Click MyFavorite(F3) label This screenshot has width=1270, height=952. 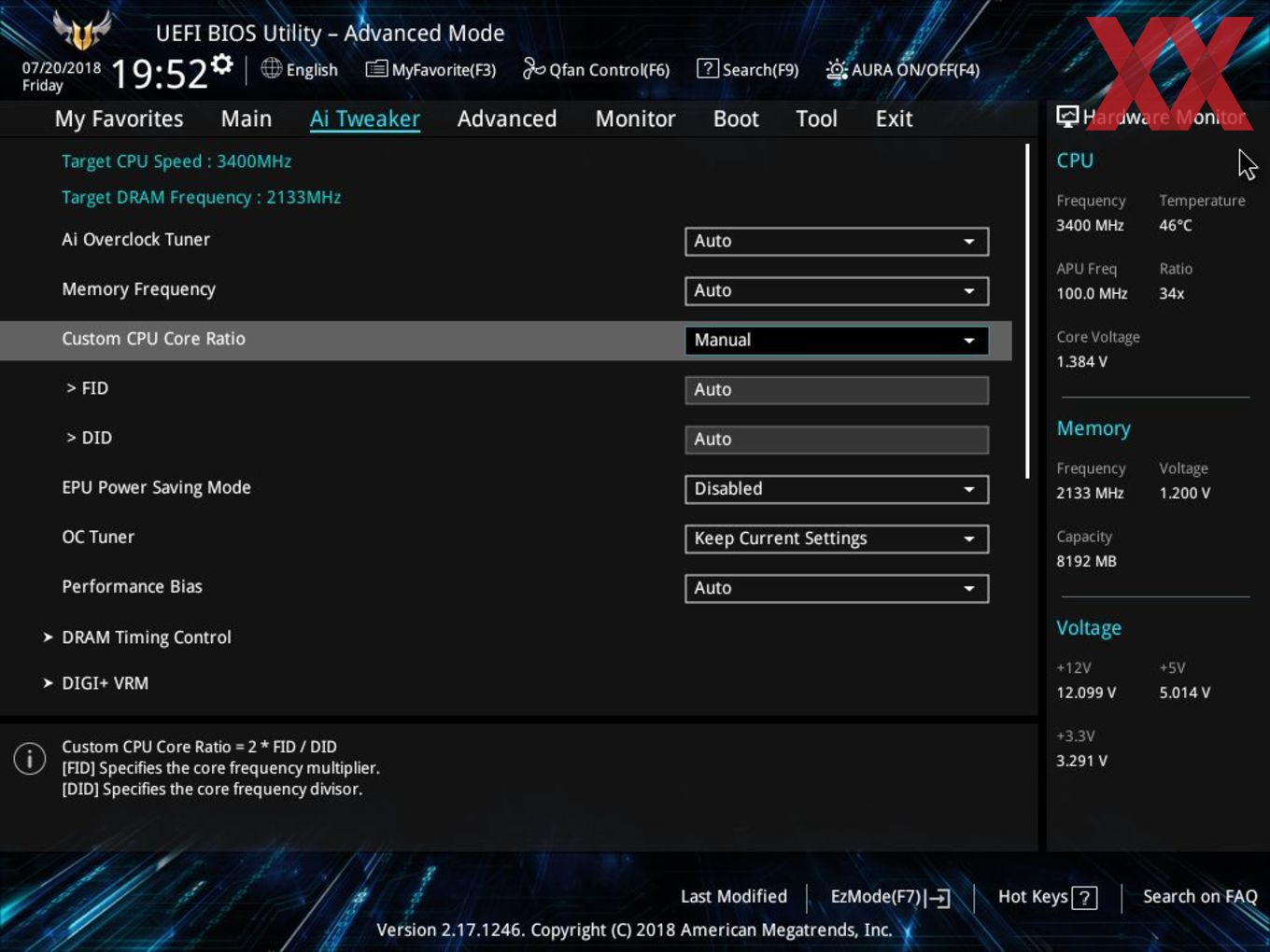tap(444, 70)
